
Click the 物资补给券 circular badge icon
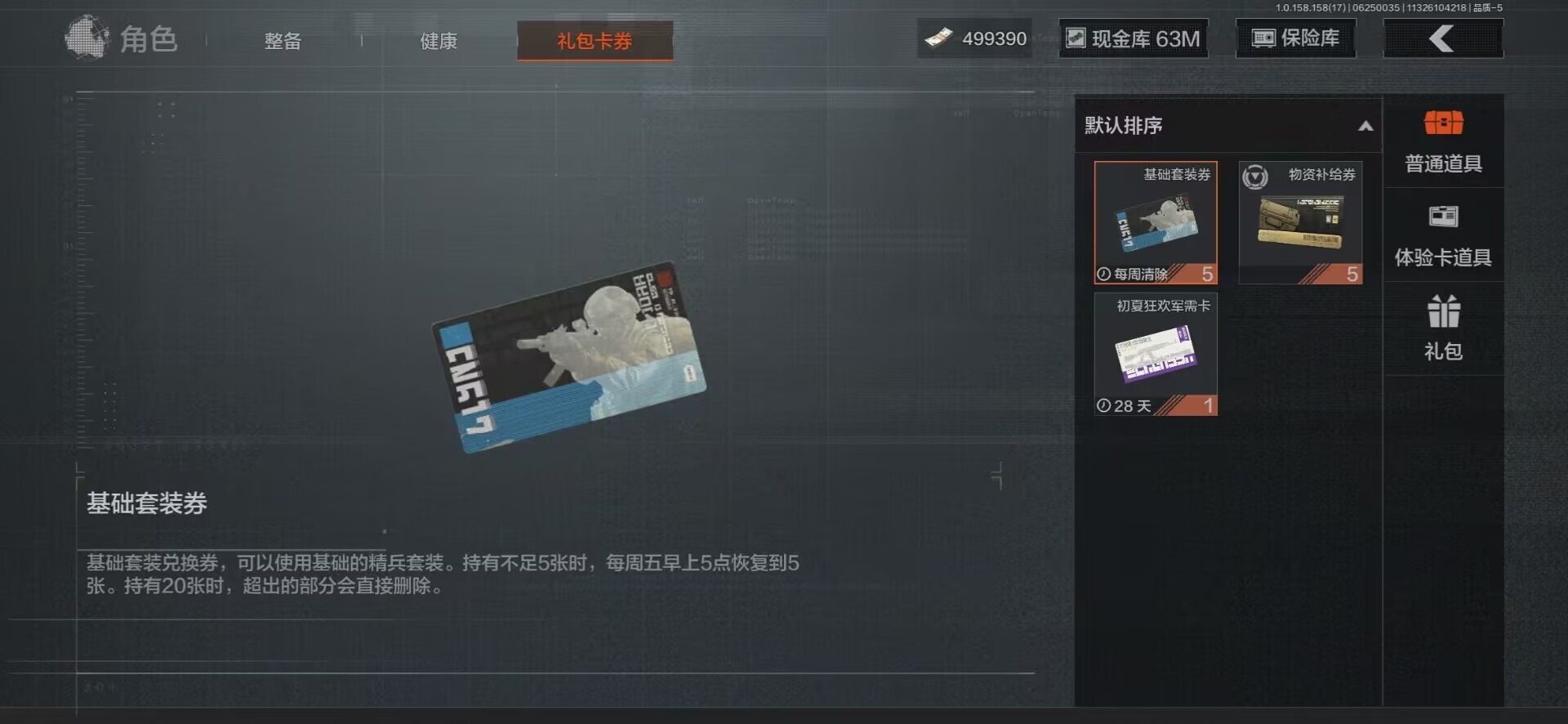click(1255, 177)
